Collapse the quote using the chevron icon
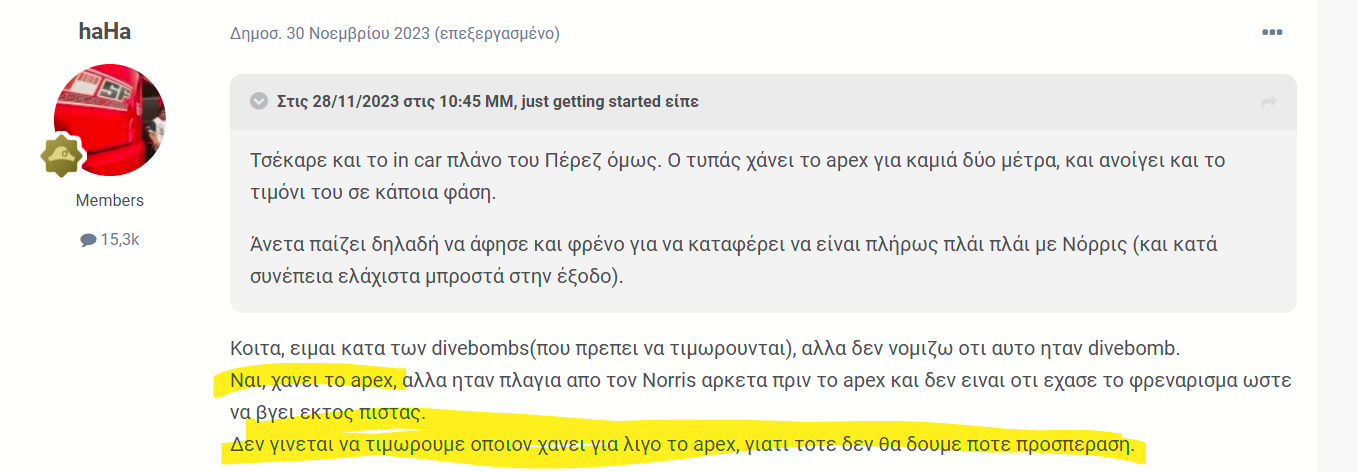Viewport: 1358px width, 472px height. (258, 101)
